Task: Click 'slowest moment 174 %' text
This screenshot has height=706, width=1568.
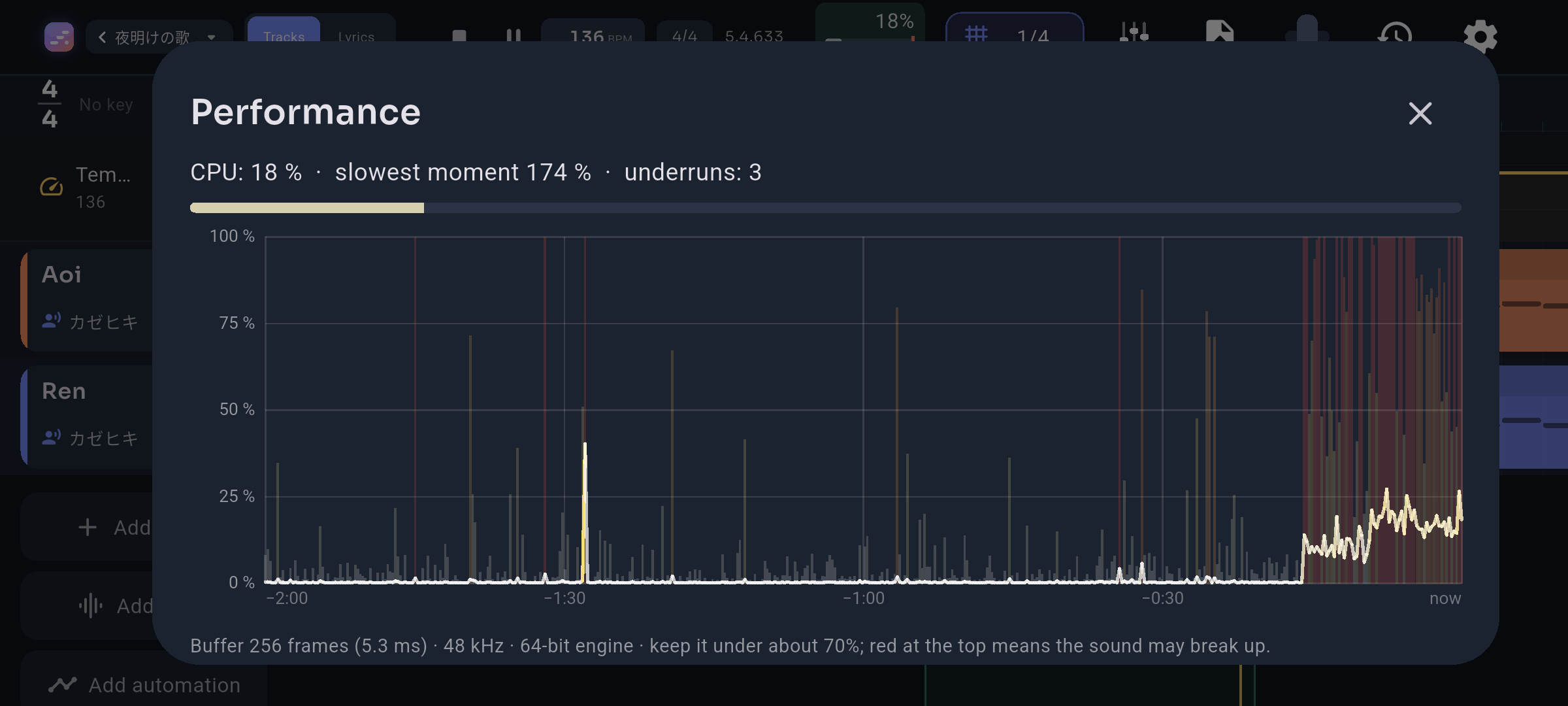Action: coord(463,173)
